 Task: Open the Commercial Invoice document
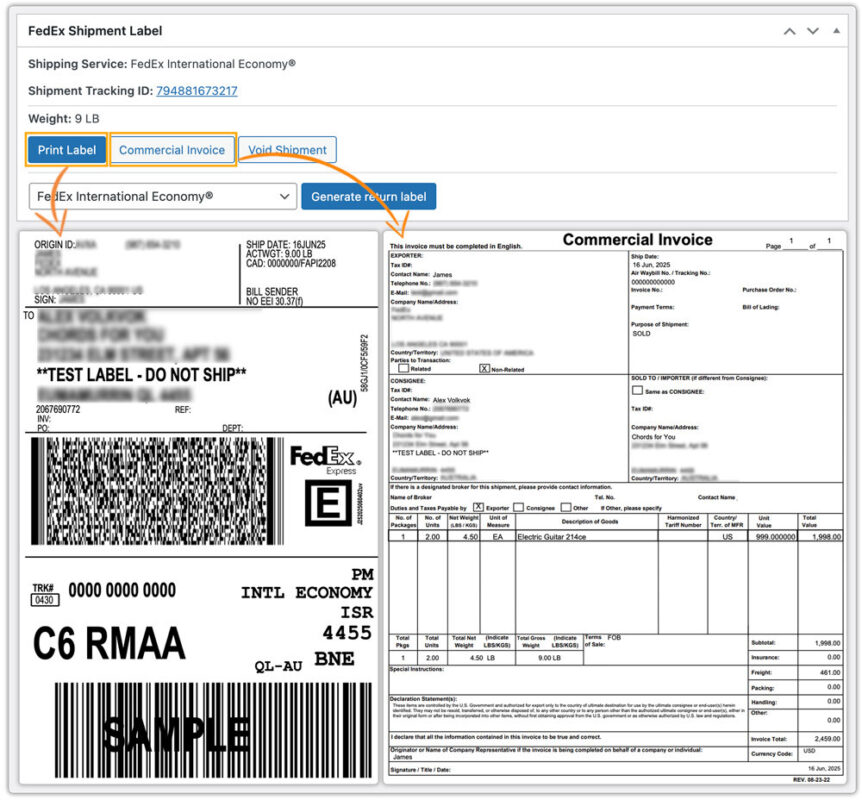(172, 150)
